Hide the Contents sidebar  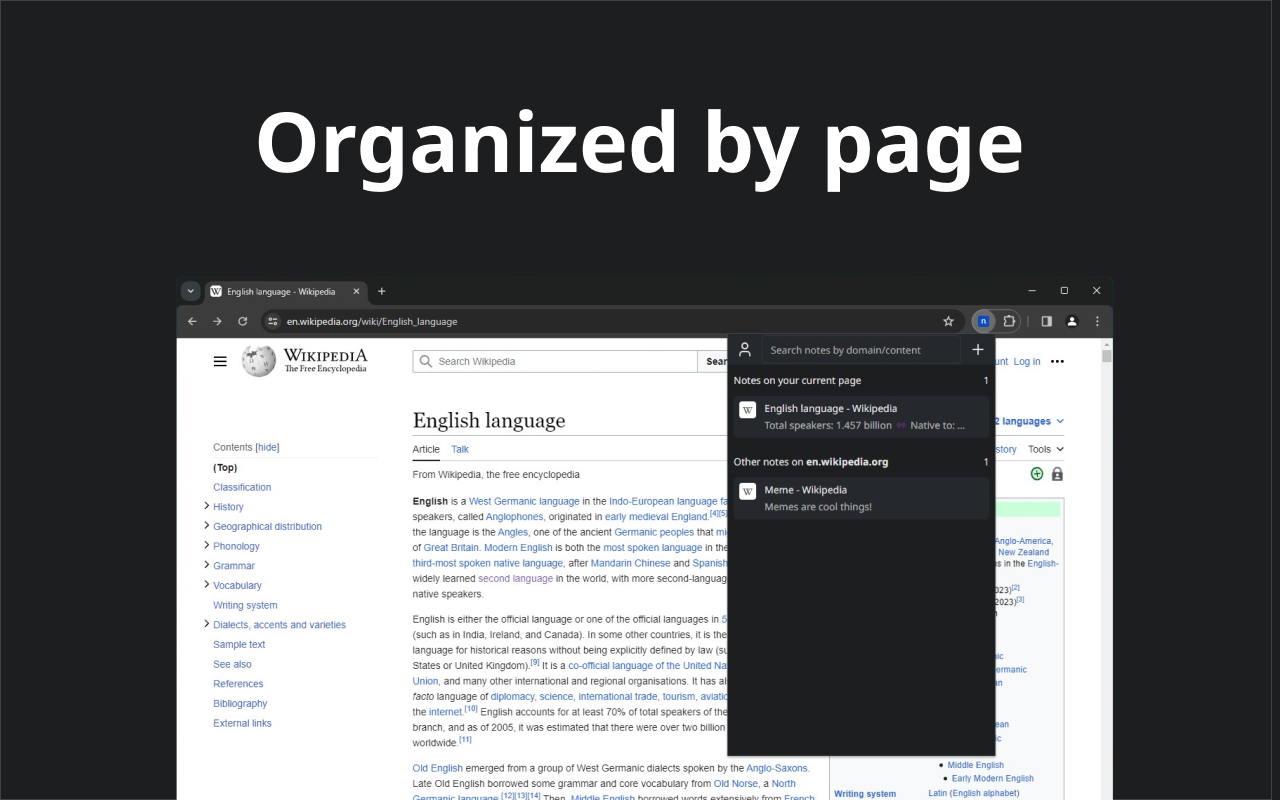coord(267,447)
